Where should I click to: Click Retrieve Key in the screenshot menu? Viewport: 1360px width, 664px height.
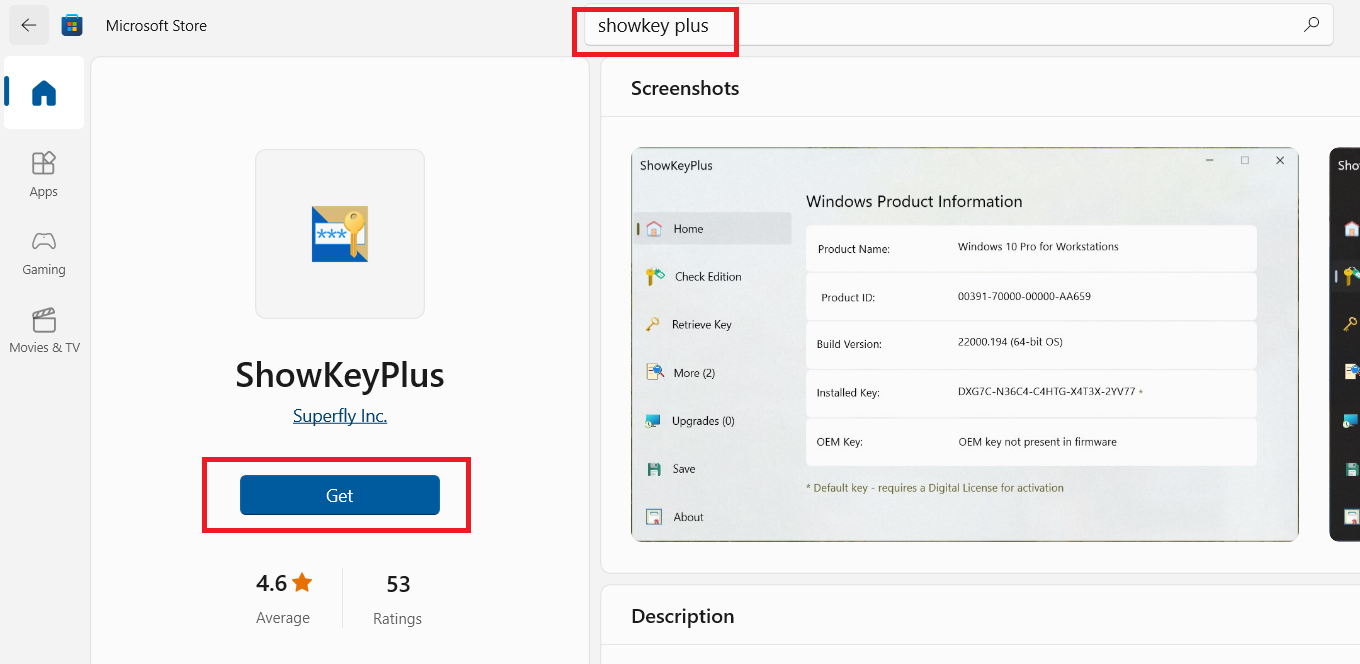click(x=702, y=325)
